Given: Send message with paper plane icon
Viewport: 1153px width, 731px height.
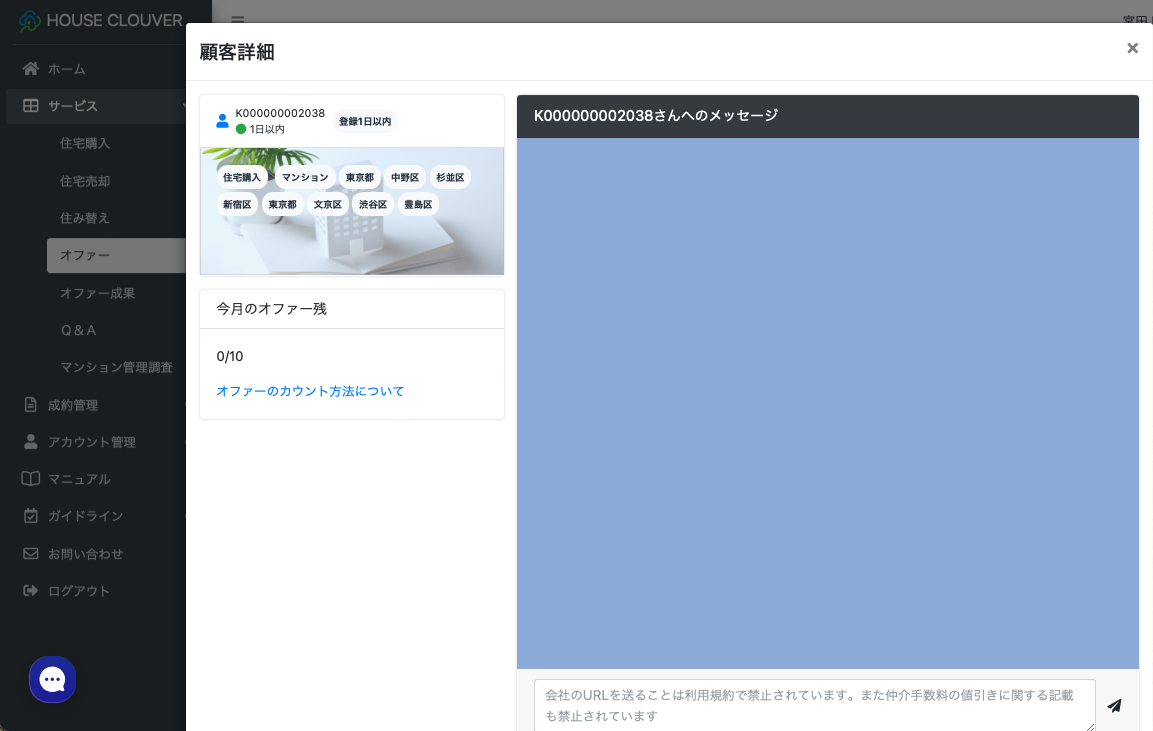Looking at the screenshot, I should point(1114,705).
